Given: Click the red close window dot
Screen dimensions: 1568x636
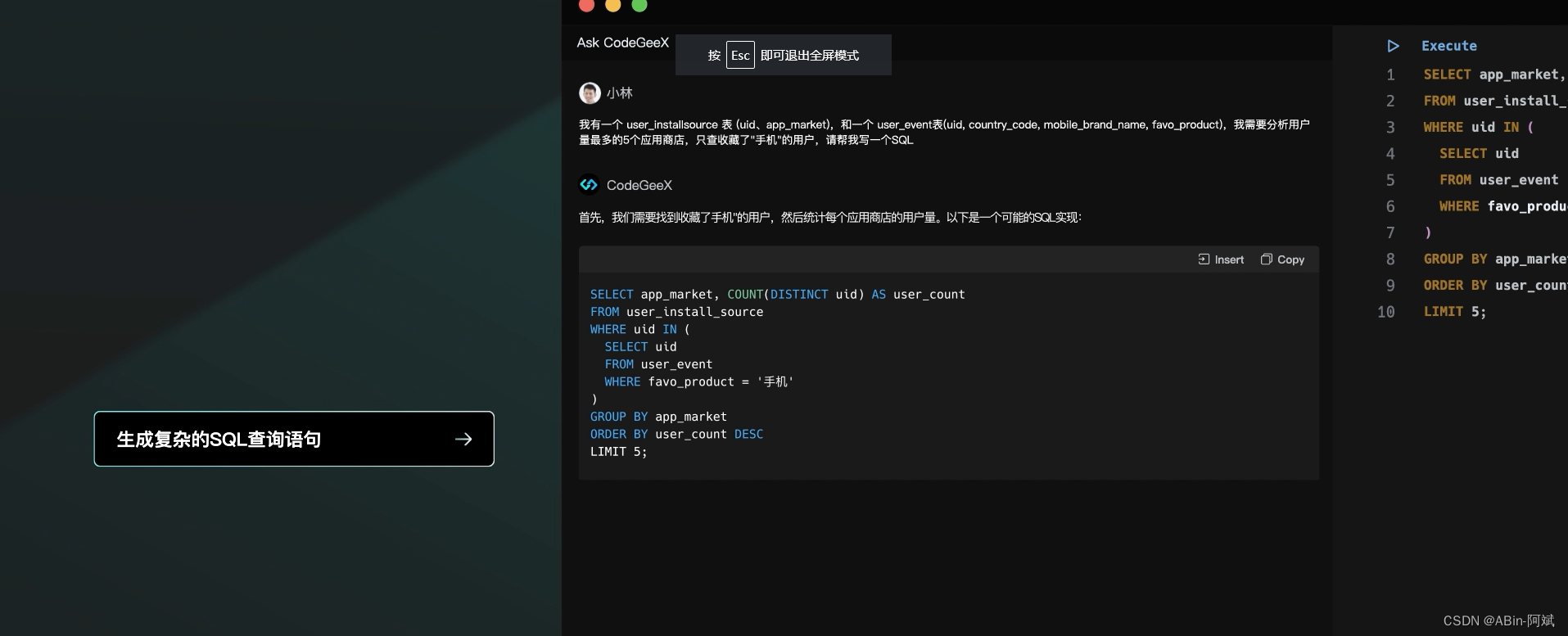Looking at the screenshot, I should click(586, 5).
